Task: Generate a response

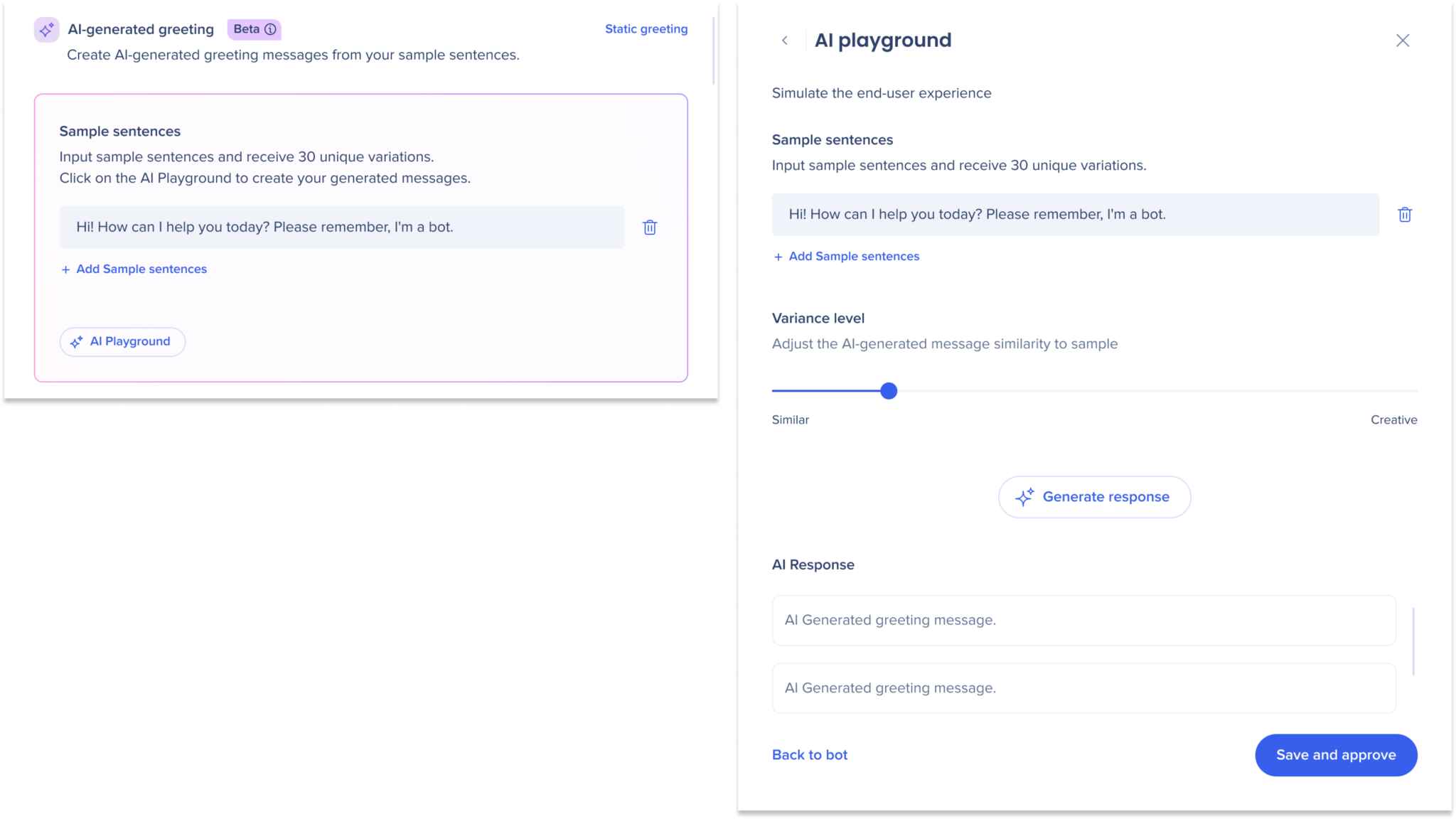Action: point(1095,496)
